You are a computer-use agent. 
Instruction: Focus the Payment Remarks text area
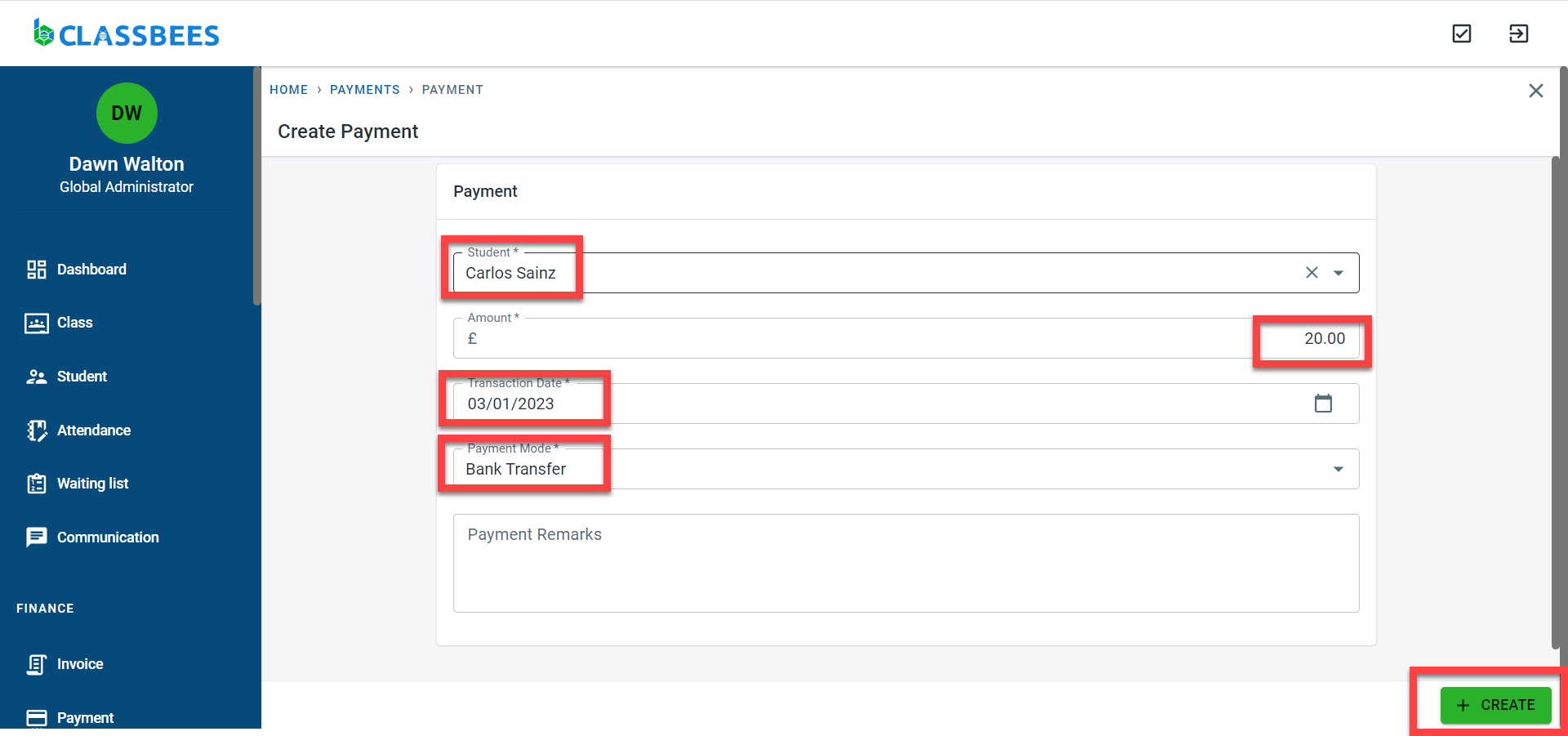click(906, 563)
